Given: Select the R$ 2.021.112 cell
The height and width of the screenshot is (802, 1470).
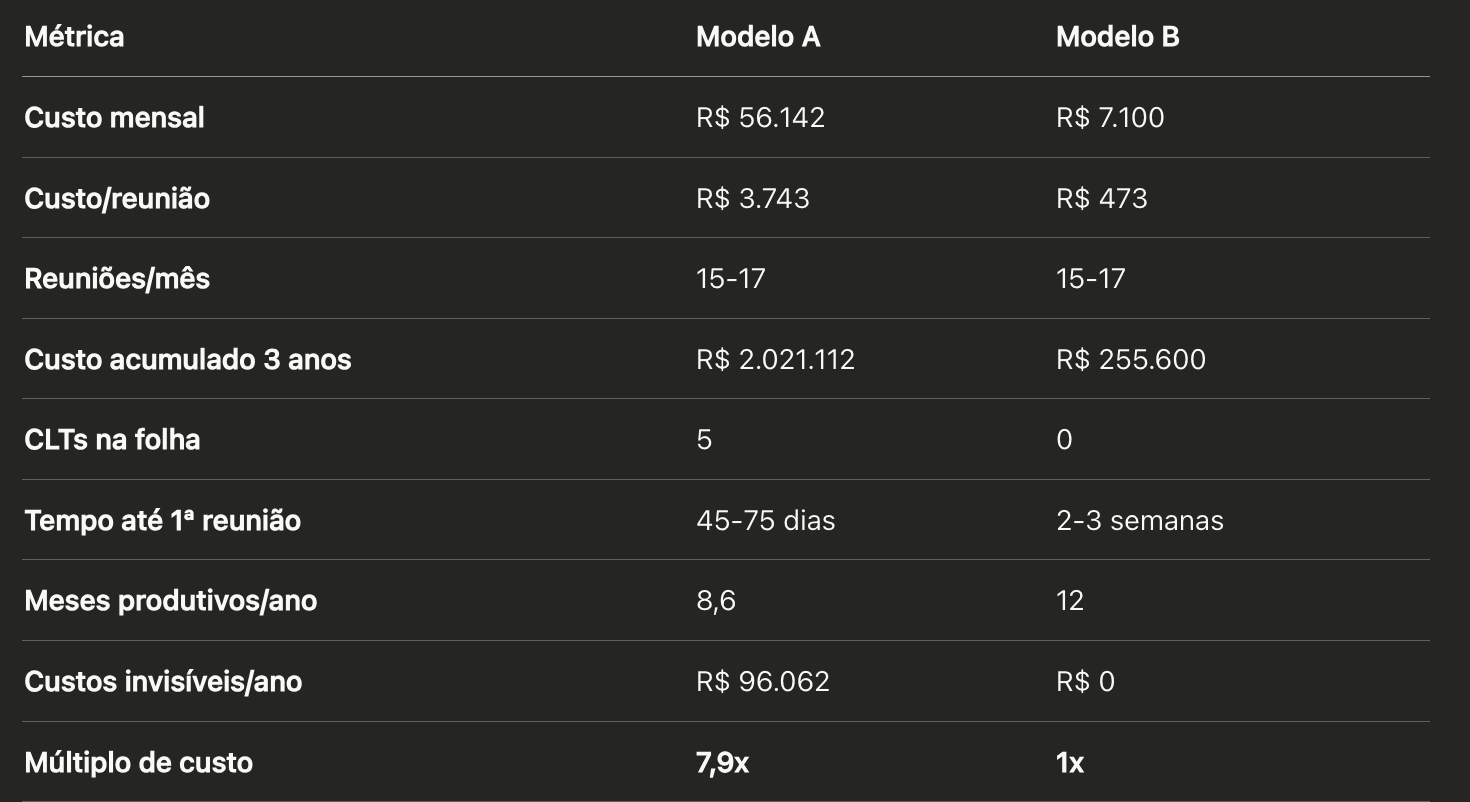Looking at the screenshot, I should [775, 360].
